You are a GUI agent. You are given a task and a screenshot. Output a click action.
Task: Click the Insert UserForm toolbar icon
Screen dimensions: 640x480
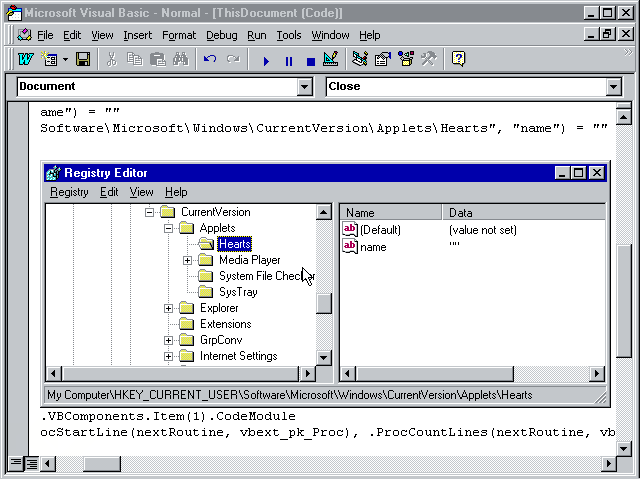(49, 60)
